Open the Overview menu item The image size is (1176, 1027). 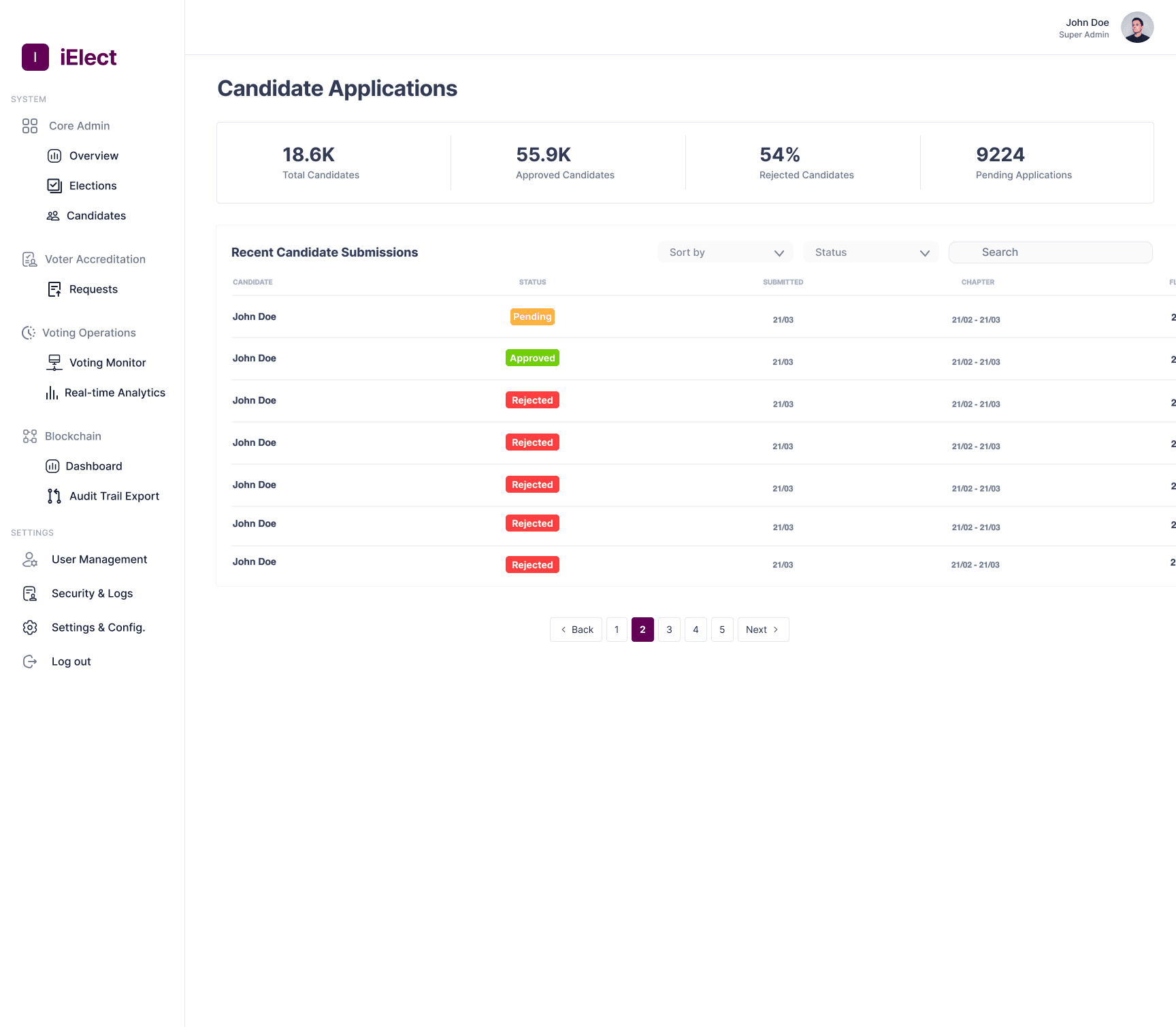point(94,156)
